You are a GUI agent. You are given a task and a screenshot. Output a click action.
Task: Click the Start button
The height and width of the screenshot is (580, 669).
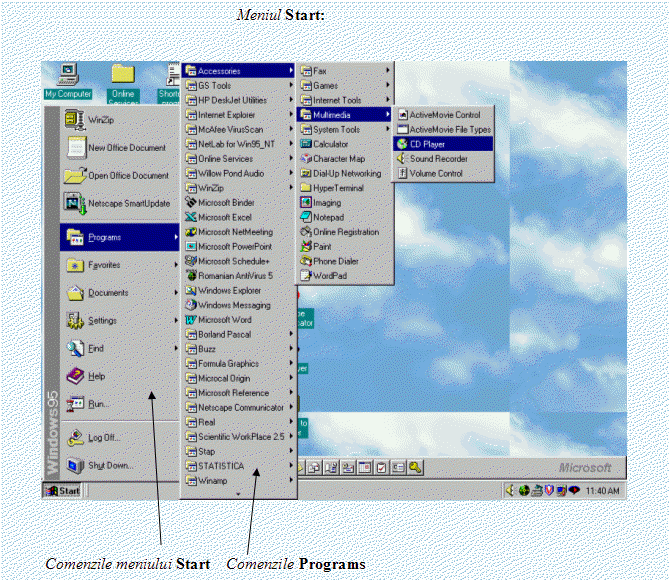pos(63,491)
